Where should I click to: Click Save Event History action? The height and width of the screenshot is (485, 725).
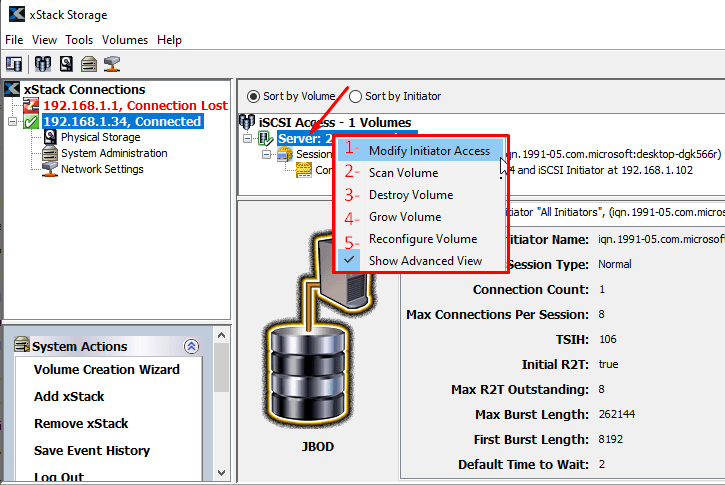coord(92,451)
